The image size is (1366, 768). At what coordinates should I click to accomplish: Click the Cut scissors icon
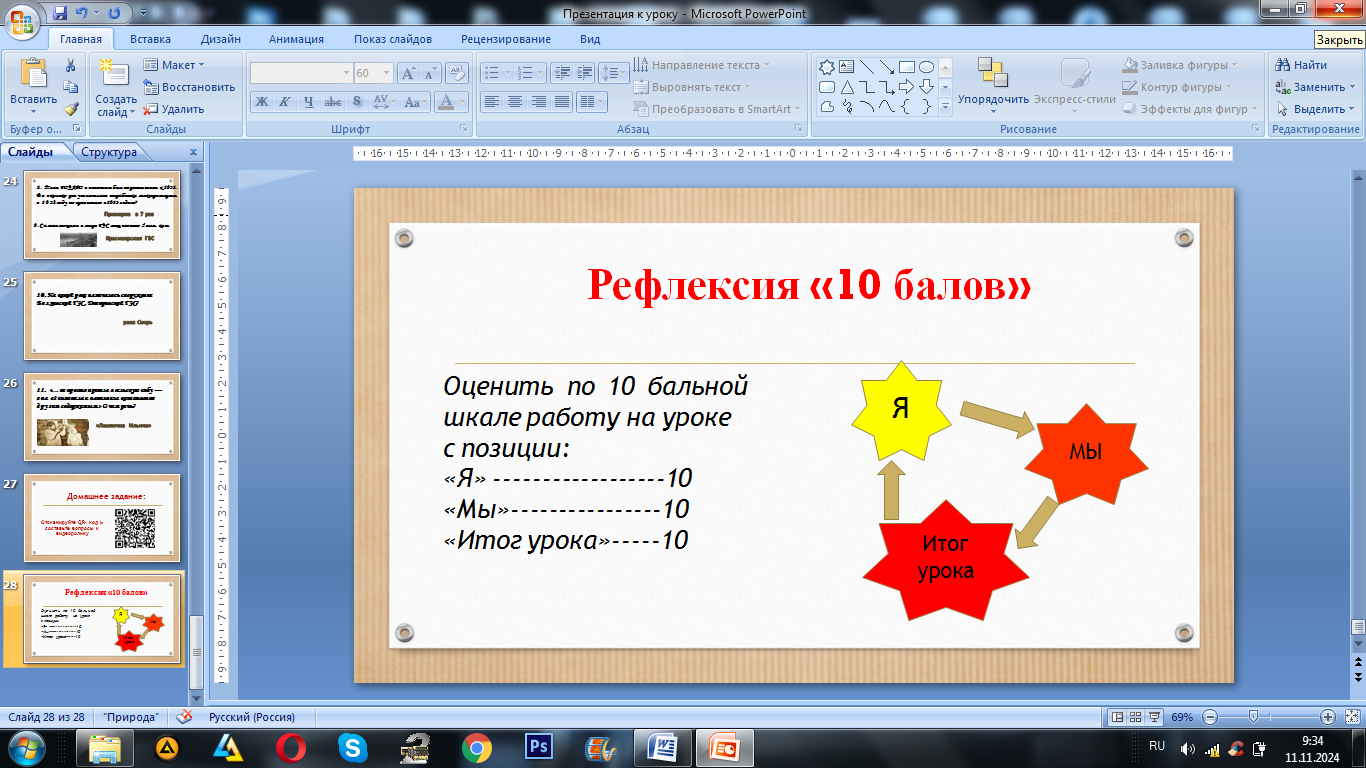click(71, 65)
